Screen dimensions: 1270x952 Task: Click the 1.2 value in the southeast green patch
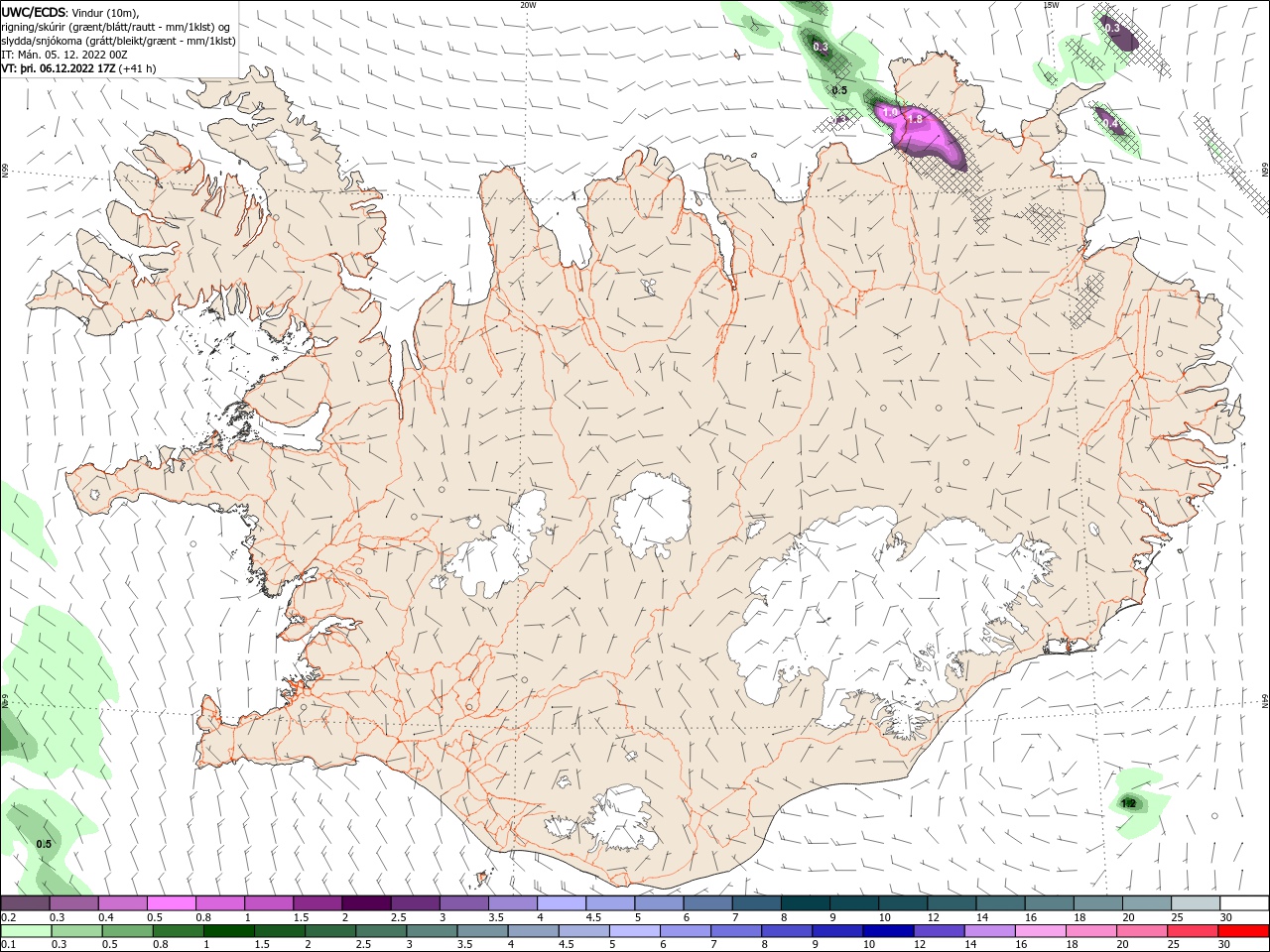pos(1127,802)
